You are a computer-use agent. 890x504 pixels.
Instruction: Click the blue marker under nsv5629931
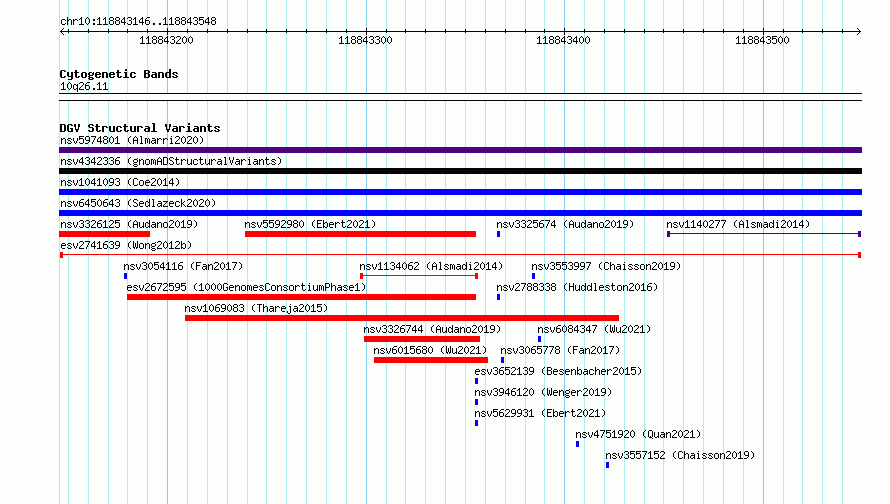click(x=476, y=423)
